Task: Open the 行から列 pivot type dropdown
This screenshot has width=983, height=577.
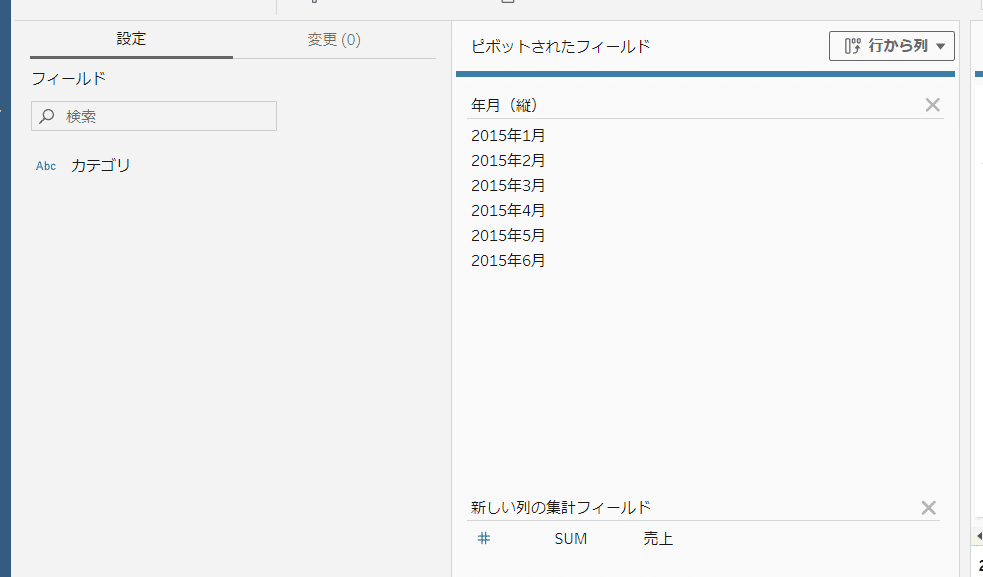Action: point(891,46)
